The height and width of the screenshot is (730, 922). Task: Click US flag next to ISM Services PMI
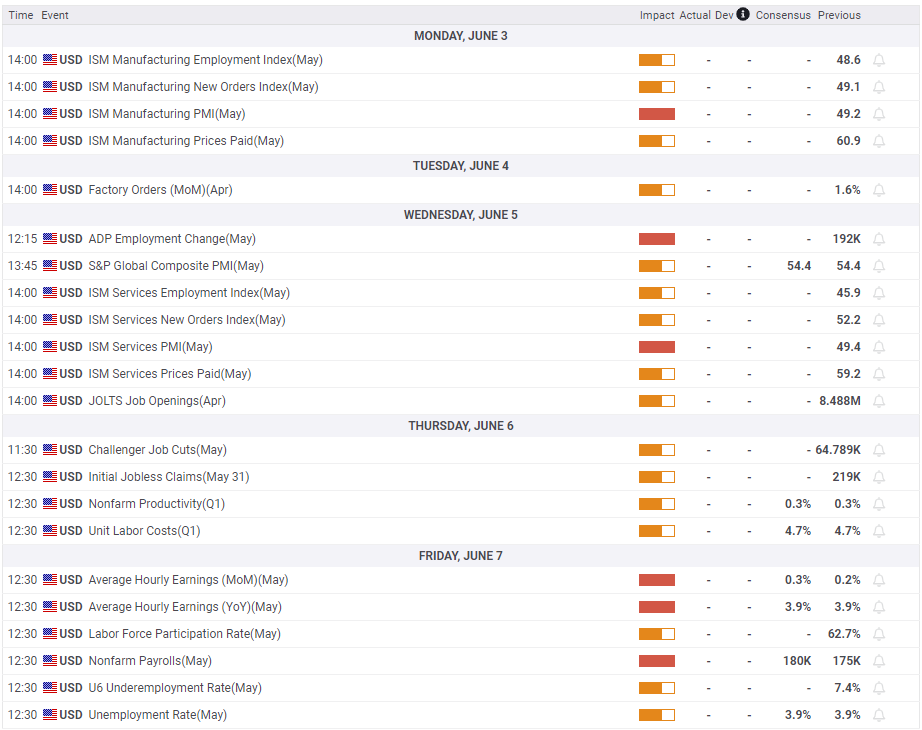coord(50,347)
